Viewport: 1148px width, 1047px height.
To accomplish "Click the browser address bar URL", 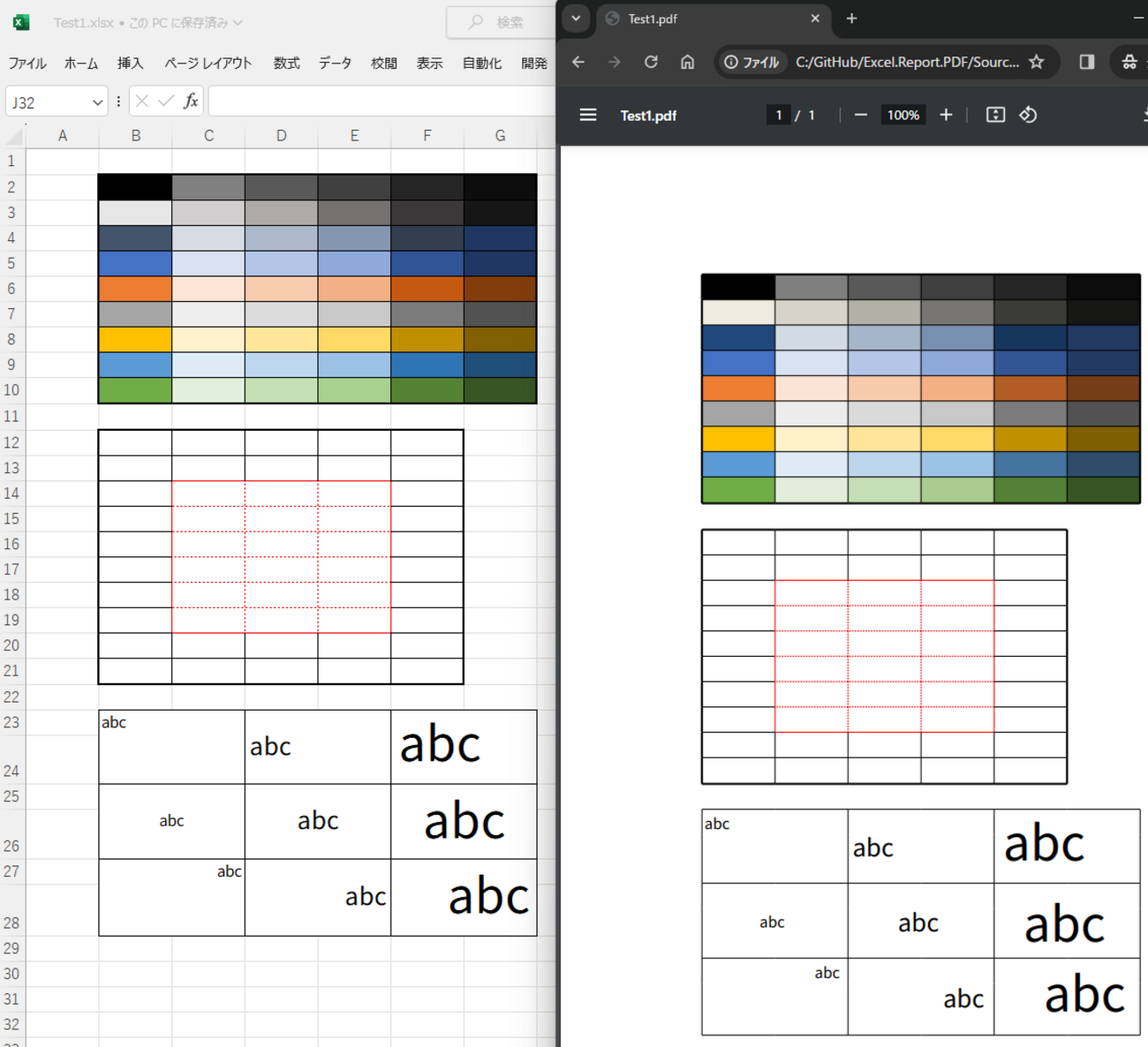I will click(x=907, y=62).
